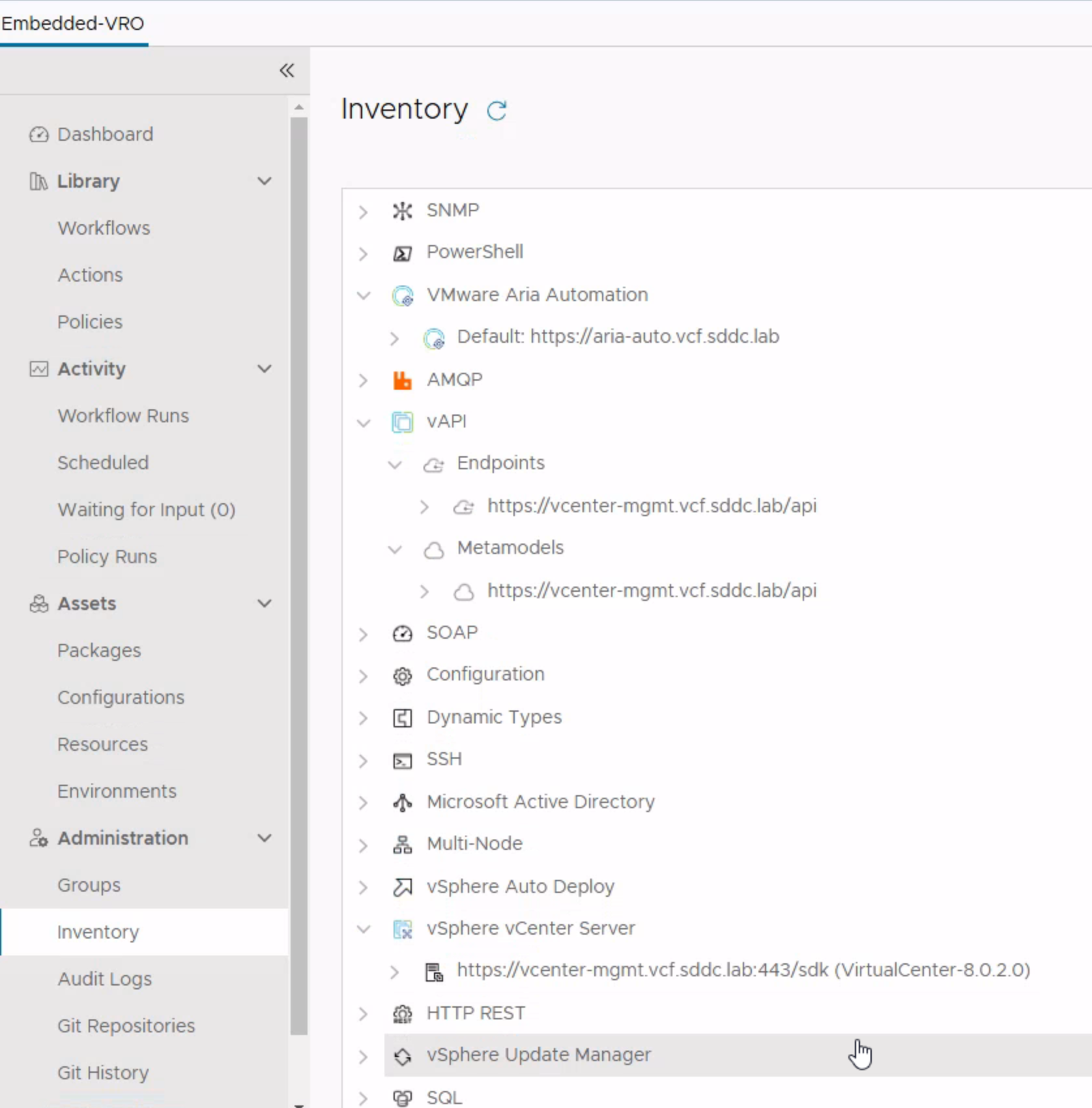Collapse the Administration sidebar section

[x=264, y=838]
